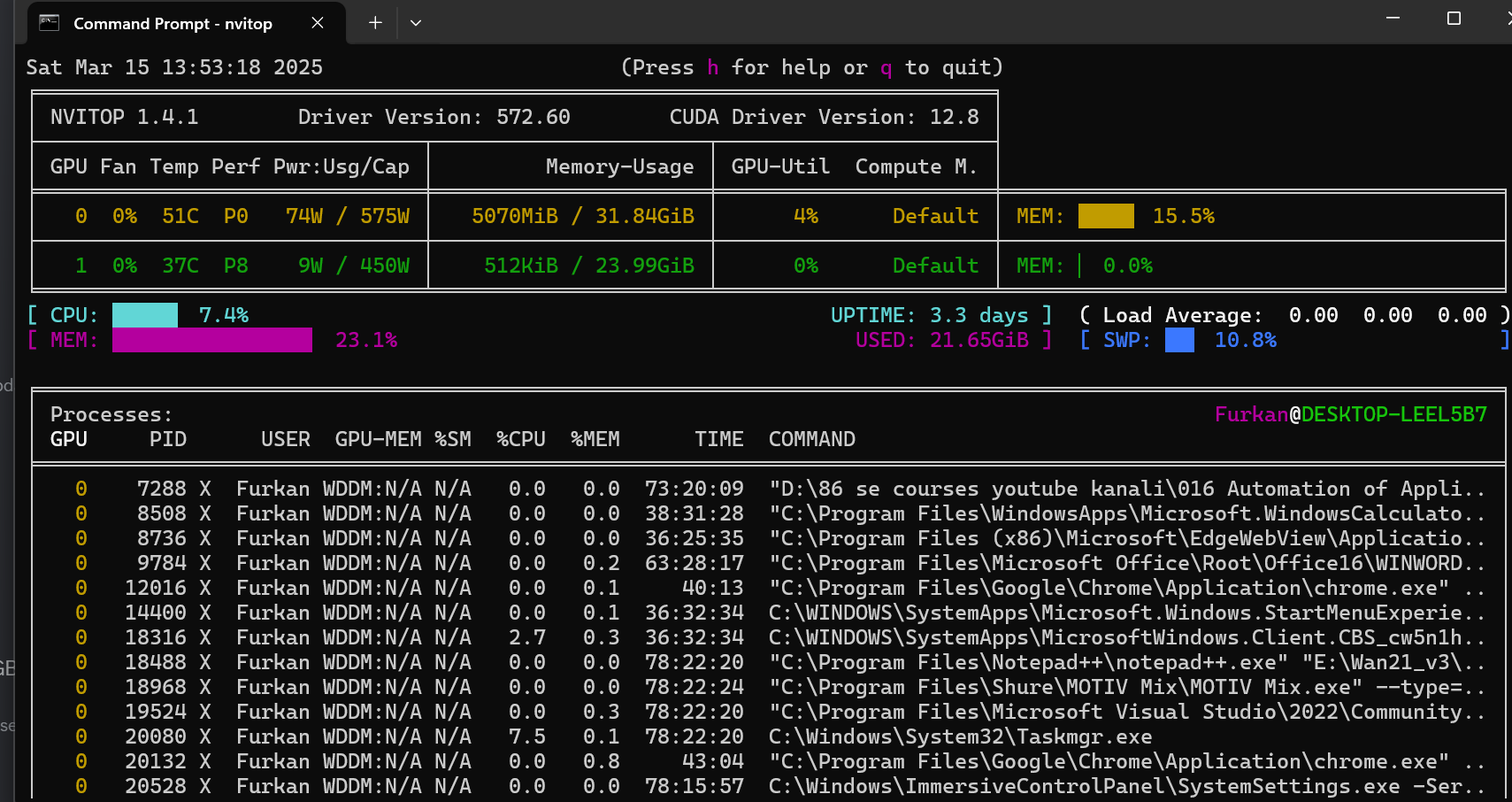The height and width of the screenshot is (802, 1512).
Task: Open a new terminal tab with plus button
Action: point(375,23)
